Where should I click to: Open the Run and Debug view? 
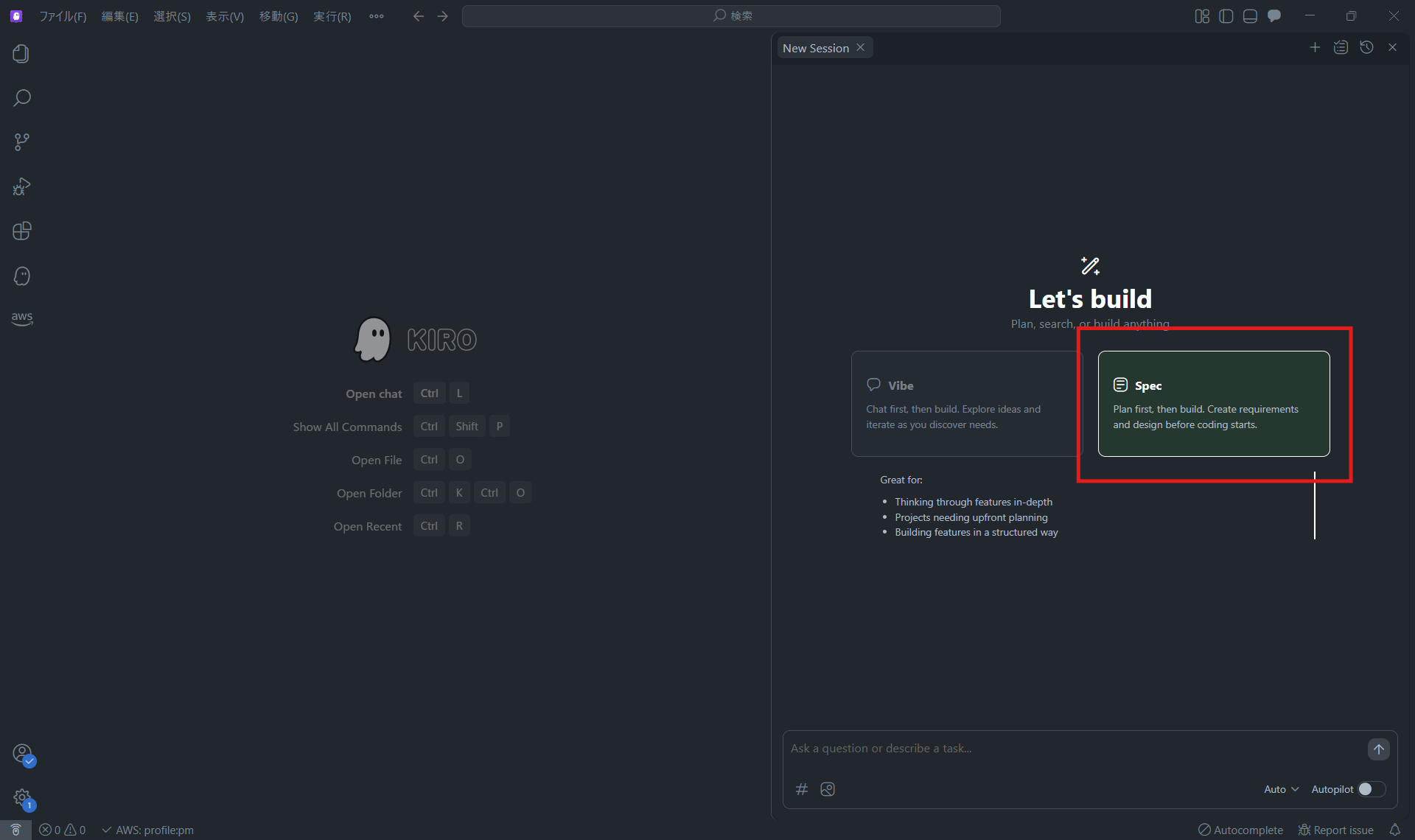(x=21, y=187)
